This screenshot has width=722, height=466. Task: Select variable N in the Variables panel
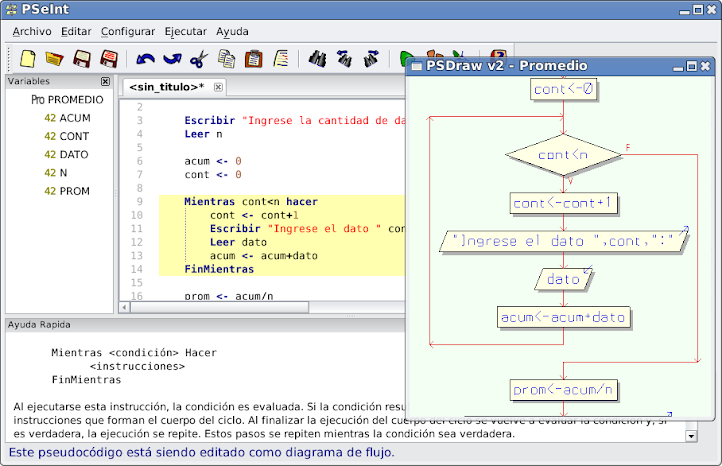[x=56, y=173]
